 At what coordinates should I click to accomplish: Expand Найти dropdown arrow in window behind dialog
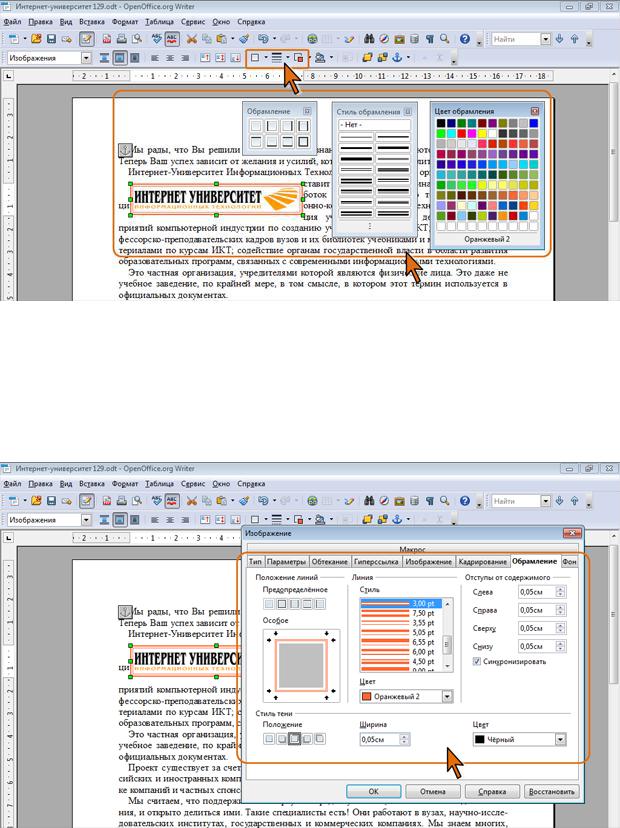(x=546, y=501)
